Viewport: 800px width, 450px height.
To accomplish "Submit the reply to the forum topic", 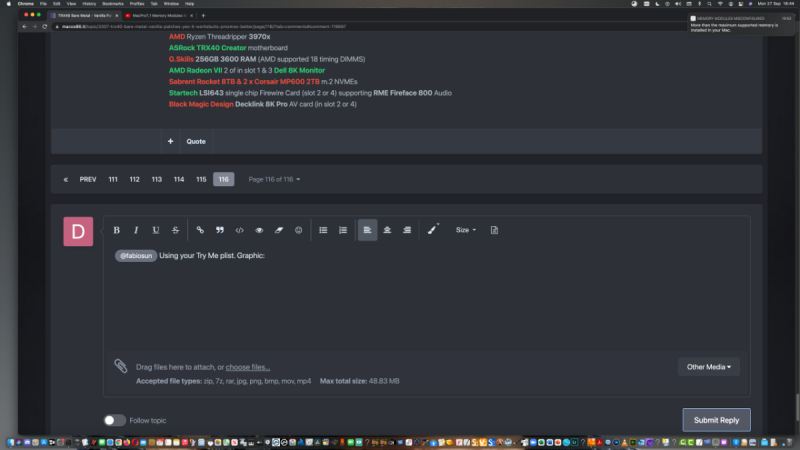I will pos(716,420).
